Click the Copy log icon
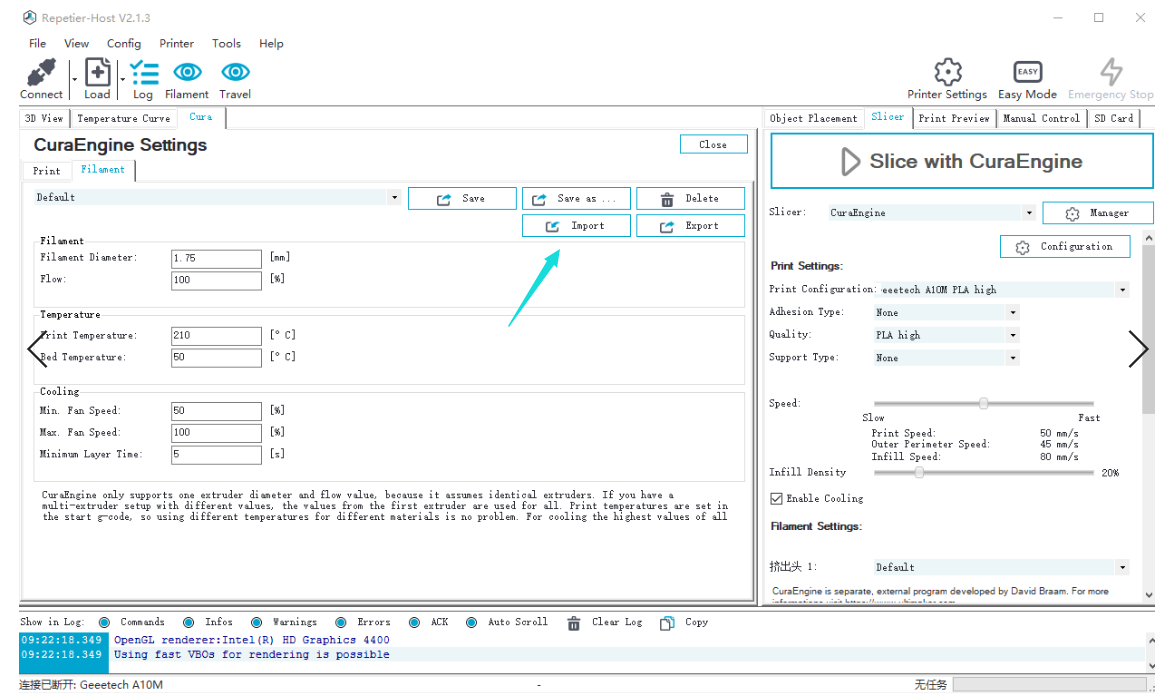Screen dimensions: 1162x694 click(x=667, y=623)
